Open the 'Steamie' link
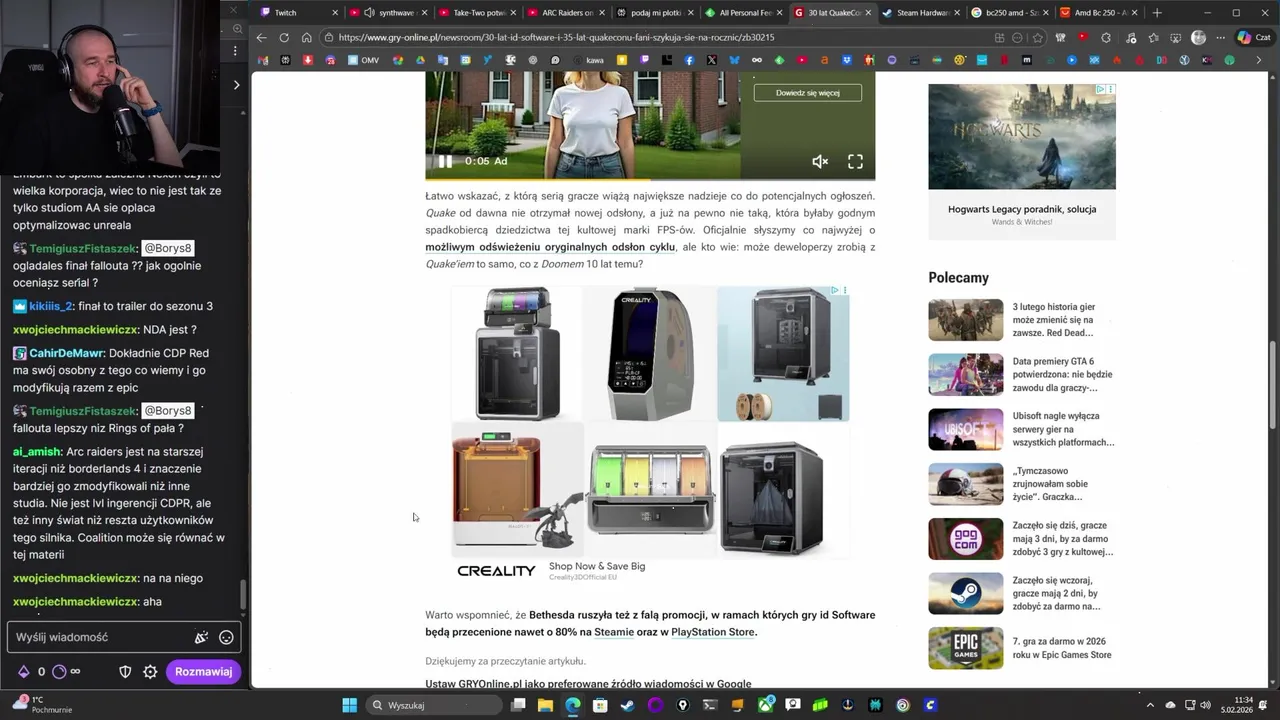This screenshot has width=1280, height=720. (614, 632)
